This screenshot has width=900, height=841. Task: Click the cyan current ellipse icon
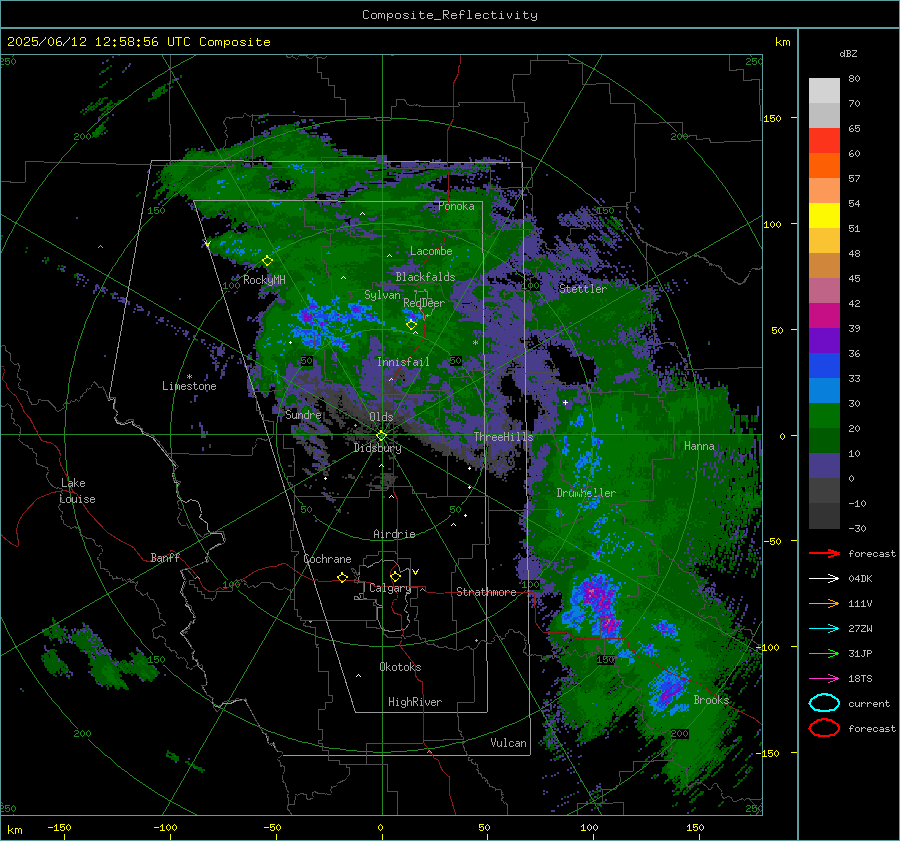pyautogui.click(x=824, y=703)
